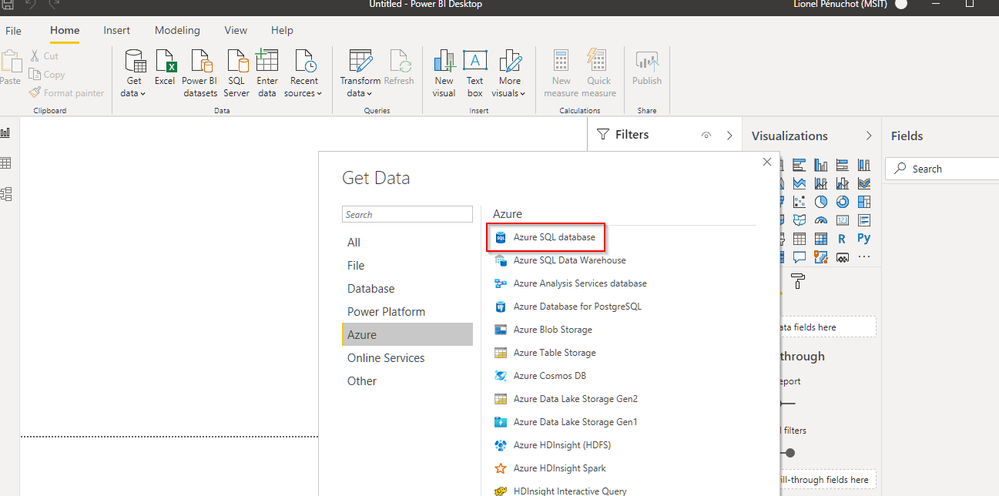Viewport: 999px width, 496px height.
Task: Switch to the View ribbon tab
Action: (x=236, y=31)
